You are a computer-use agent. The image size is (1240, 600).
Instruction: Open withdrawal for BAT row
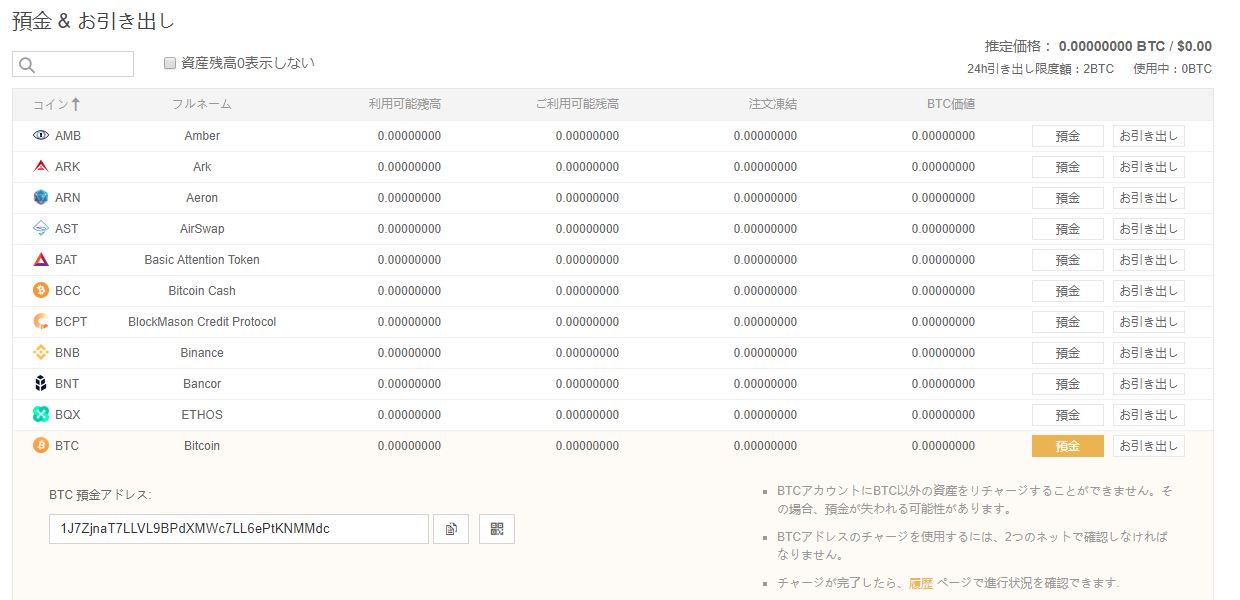pos(1149,260)
